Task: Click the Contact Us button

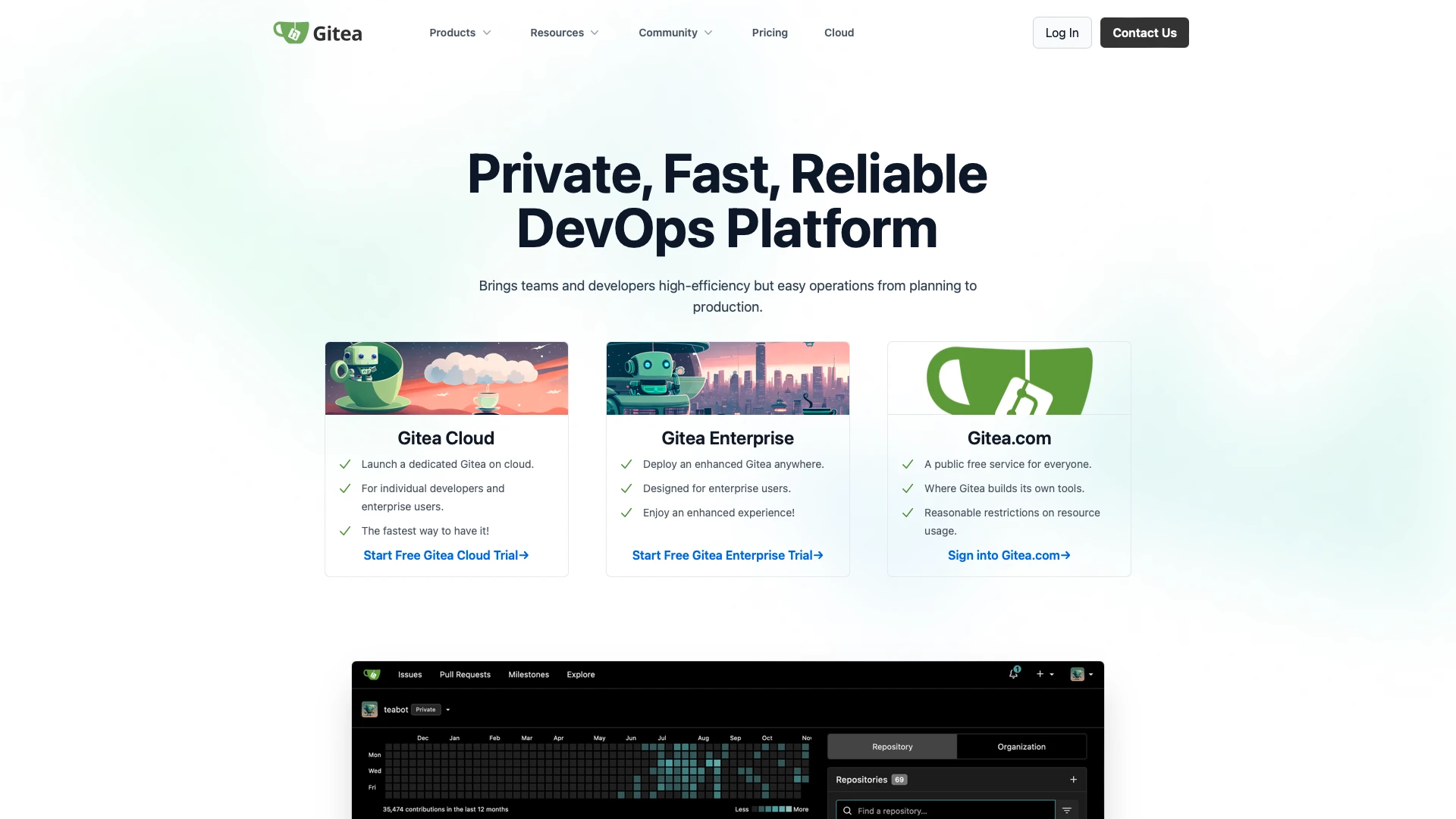Action: [x=1144, y=33]
